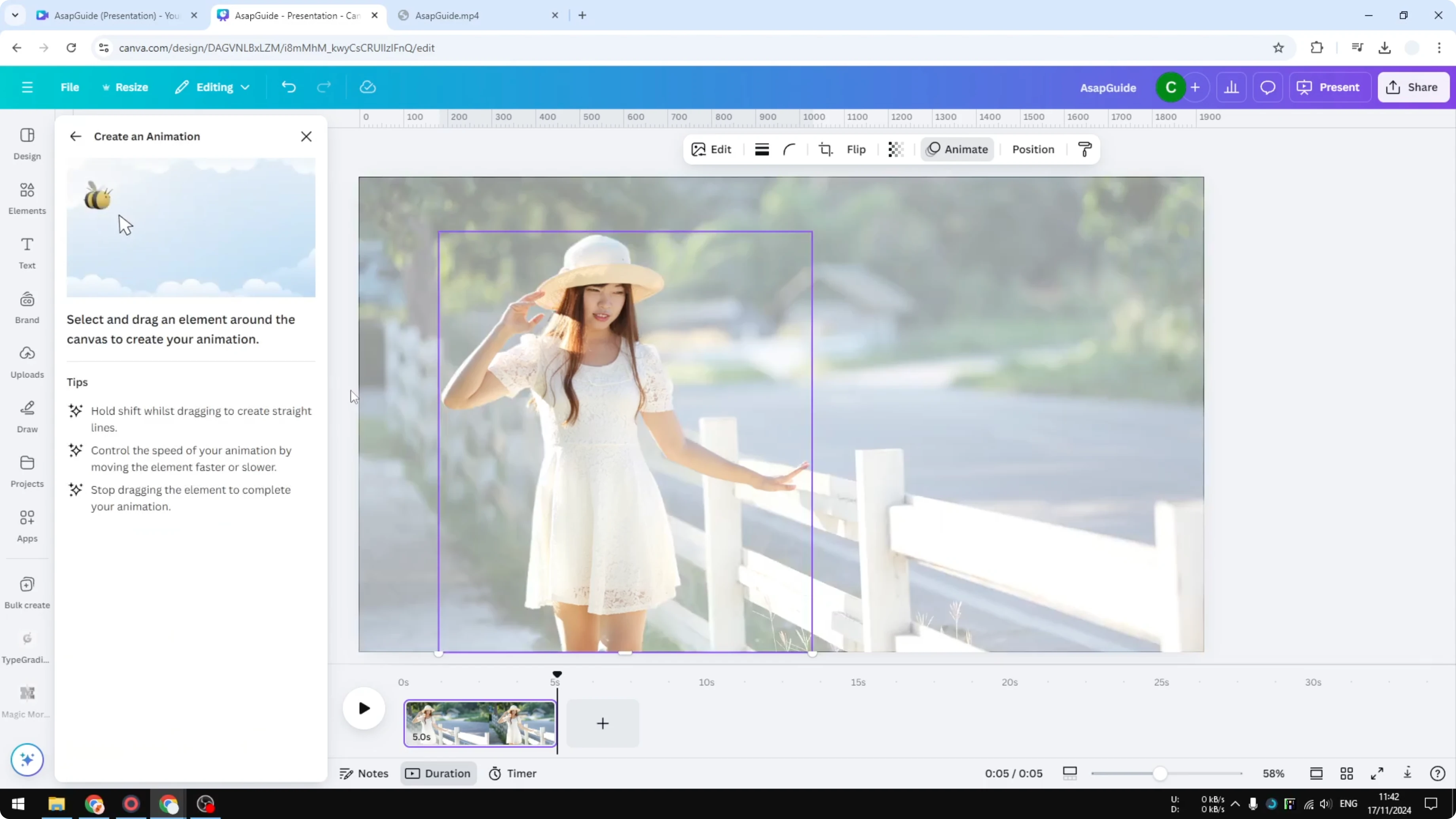This screenshot has height=819, width=1456.
Task: Open the Crop tool in the toolbar
Action: click(x=825, y=149)
